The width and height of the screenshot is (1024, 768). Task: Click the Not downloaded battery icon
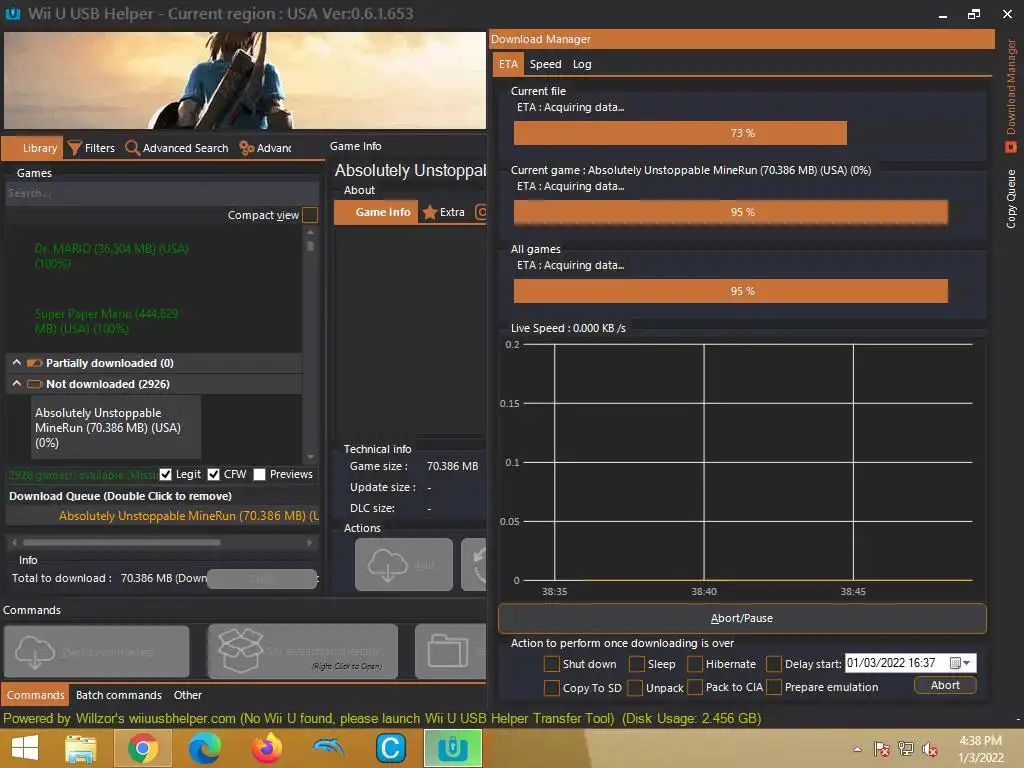(35, 384)
